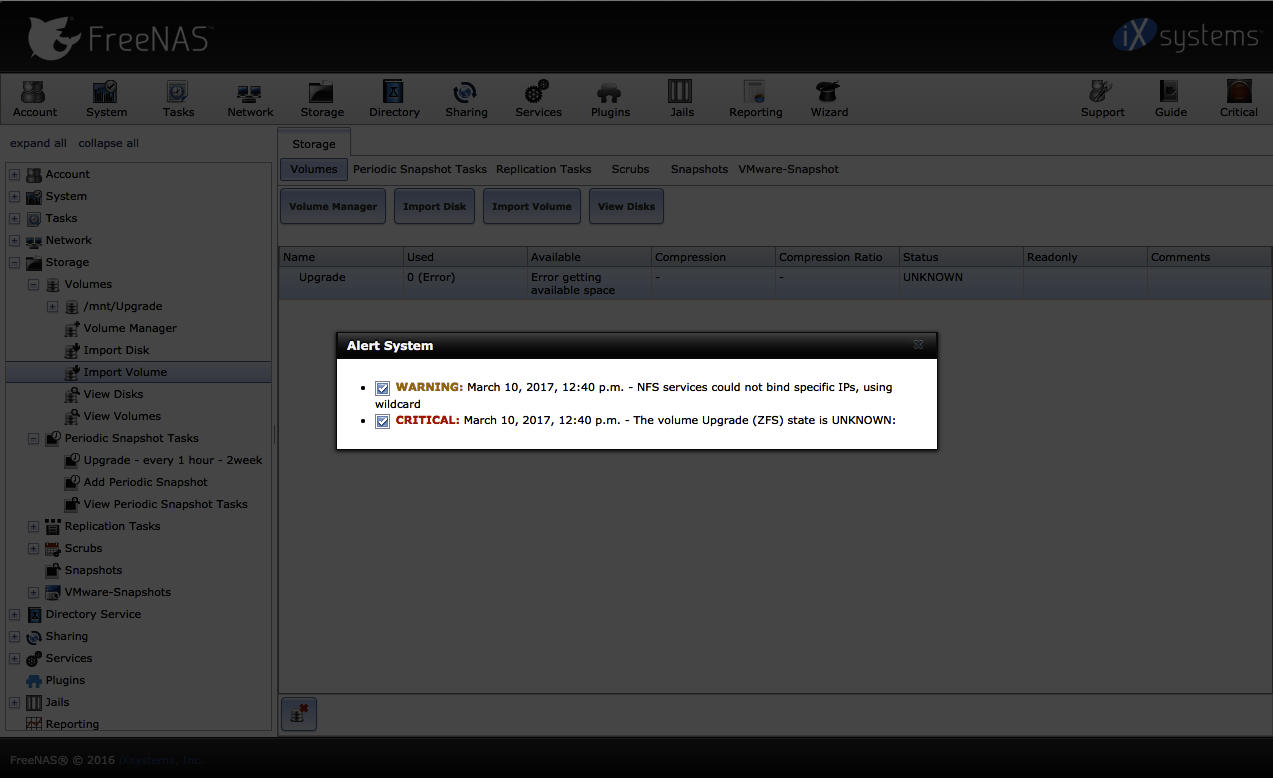Image resolution: width=1273 pixels, height=778 pixels.
Task: Click the Critical alert icon
Action: point(1238,99)
